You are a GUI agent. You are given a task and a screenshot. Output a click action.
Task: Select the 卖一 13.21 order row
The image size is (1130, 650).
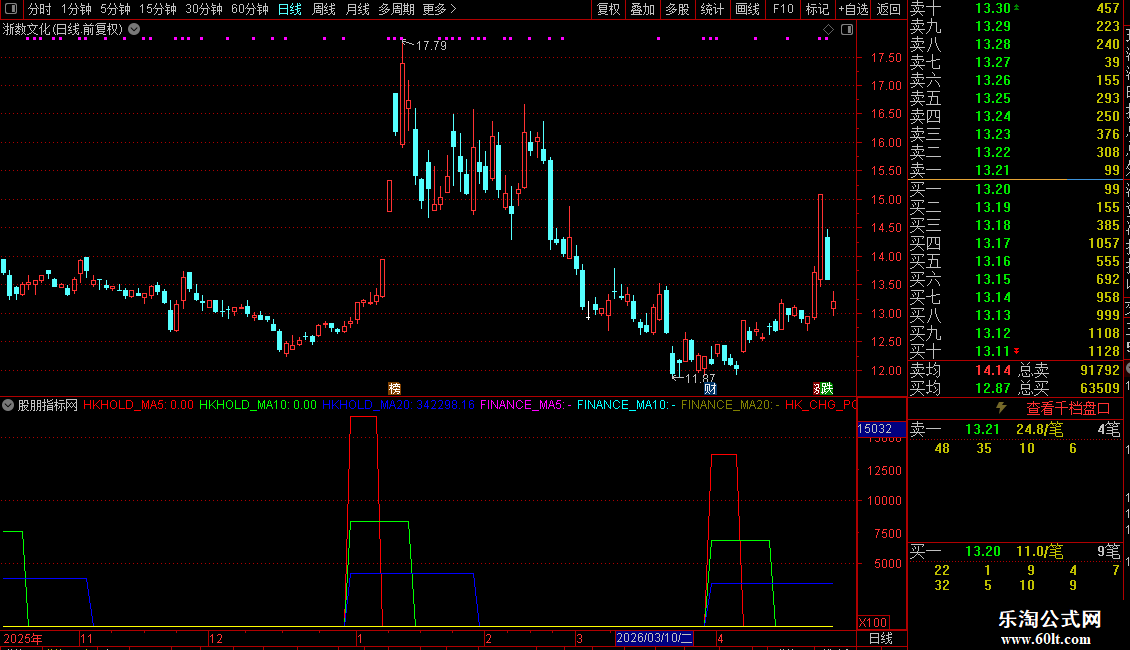(1015, 171)
